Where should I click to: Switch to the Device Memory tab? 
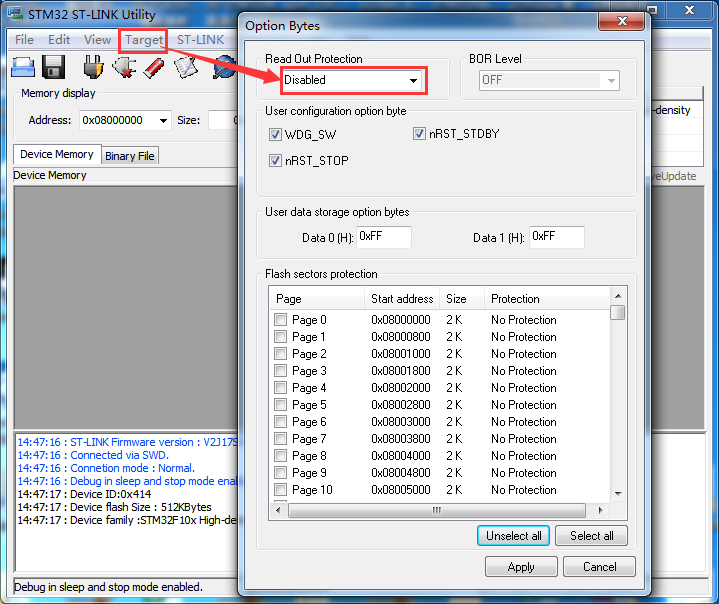click(57, 154)
